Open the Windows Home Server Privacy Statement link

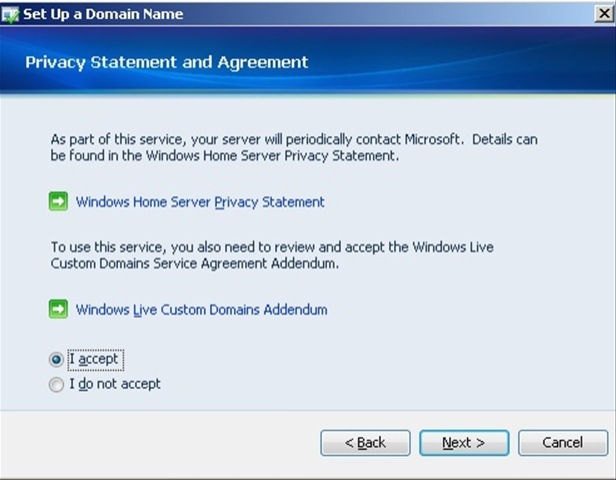pos(200,202)
